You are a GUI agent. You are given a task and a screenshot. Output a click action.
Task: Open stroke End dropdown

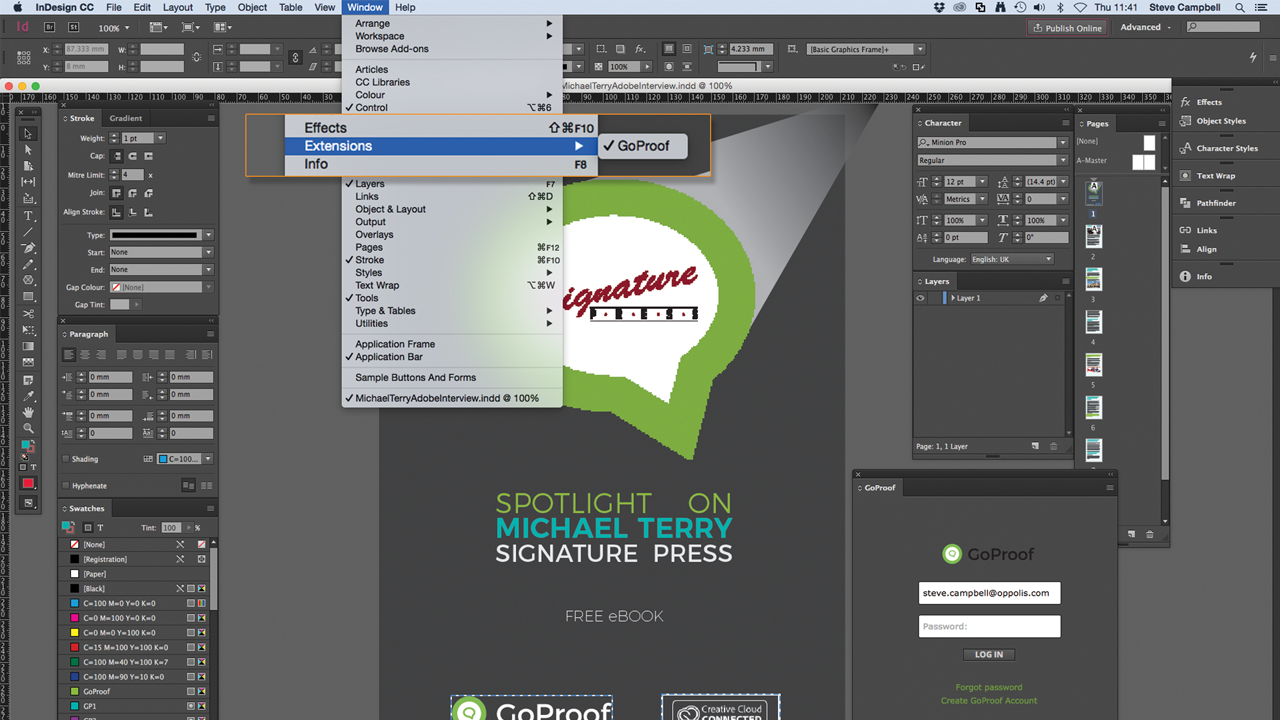208,270
